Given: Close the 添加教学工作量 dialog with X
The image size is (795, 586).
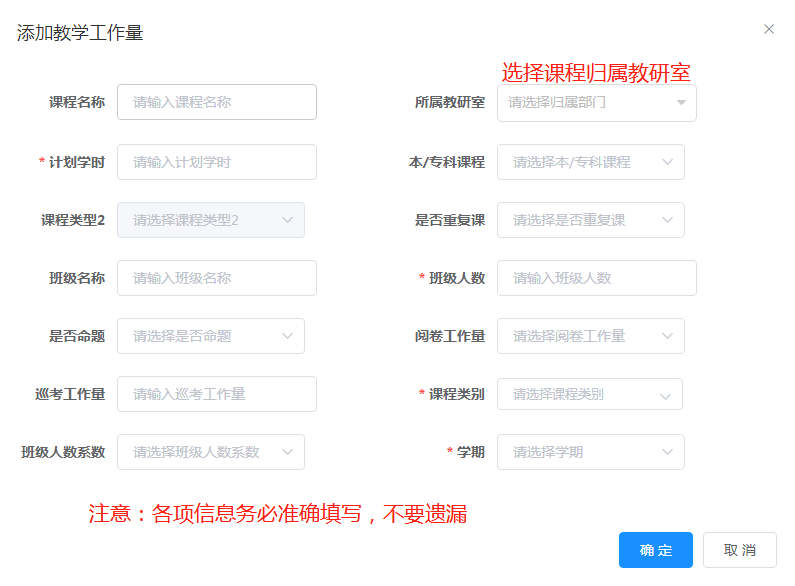Looking at the screenshot, I should click(769, 29).
